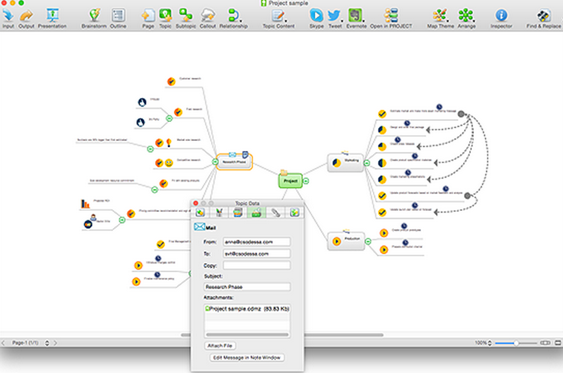Click the empty Copy field
Viewport: 563px width, 373px height.
(x=256, y=265)
